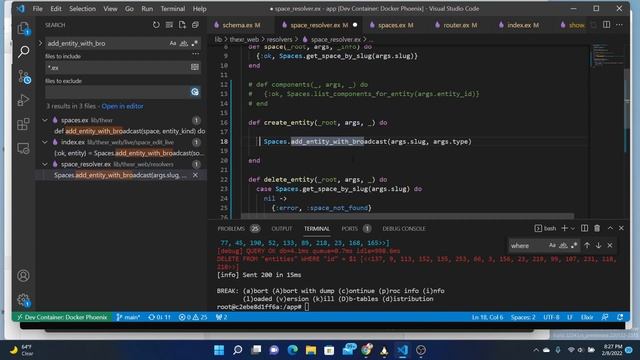
Task: Open the Explorer view in activity bar
Action: pyautogui.click(x=23, y=28)
